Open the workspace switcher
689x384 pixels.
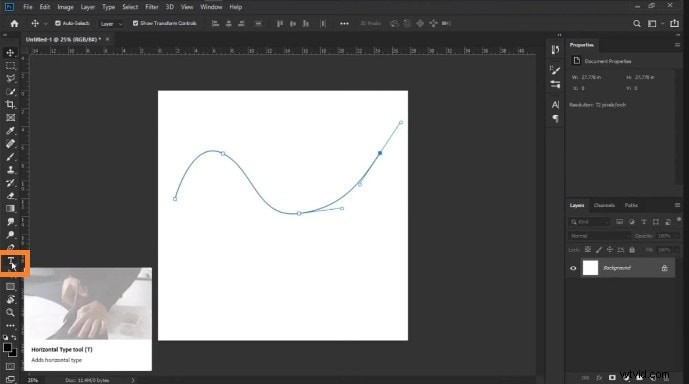click(653, 24)
